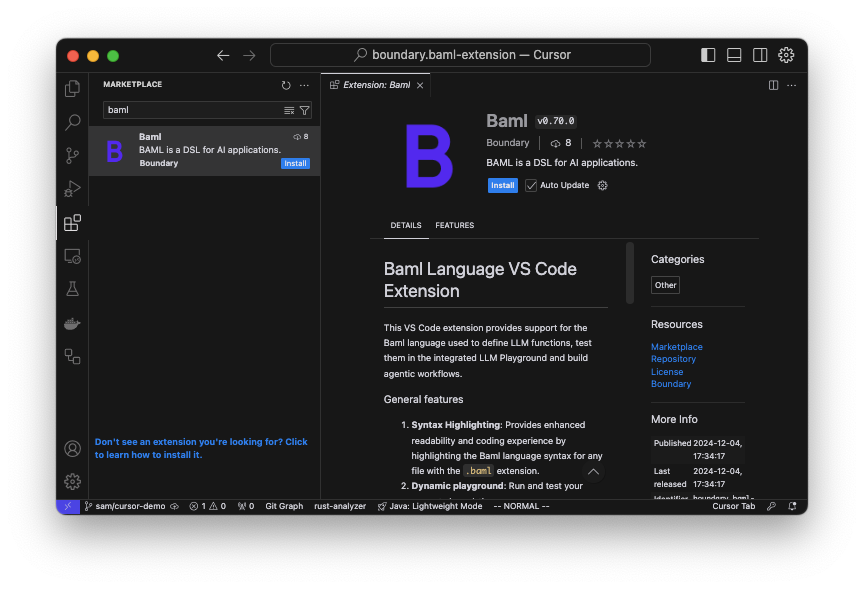The height and width of the screenshot is (589, 864).
Task: Toggle the primary side bar layout icon
Action: [x=708, y=55]
